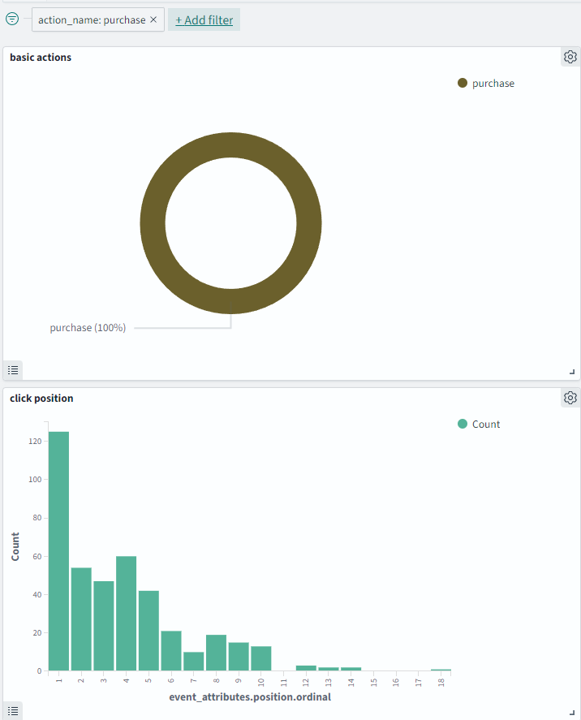
Task: Click resize handle of click position panel
Action: (x=572, y=712)
